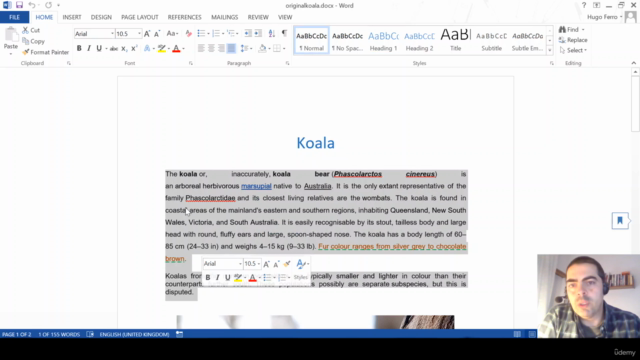This screenshot has width=640, height=360.
Task: Open ribbon font size dropdown
Action: pyautogui.click(x=139, y=34)
